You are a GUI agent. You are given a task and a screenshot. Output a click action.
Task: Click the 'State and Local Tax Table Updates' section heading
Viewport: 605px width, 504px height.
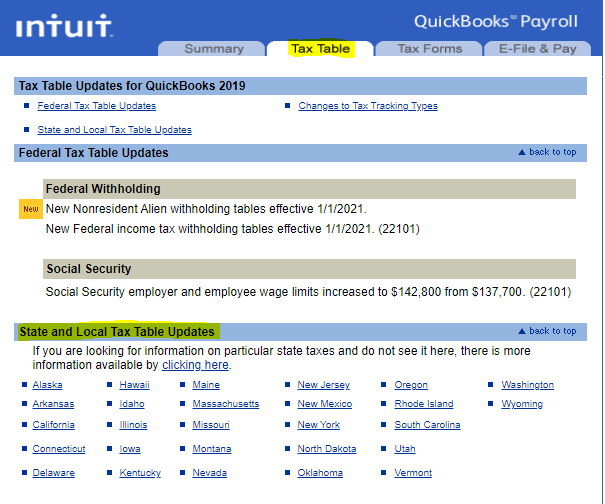[117, 332]
